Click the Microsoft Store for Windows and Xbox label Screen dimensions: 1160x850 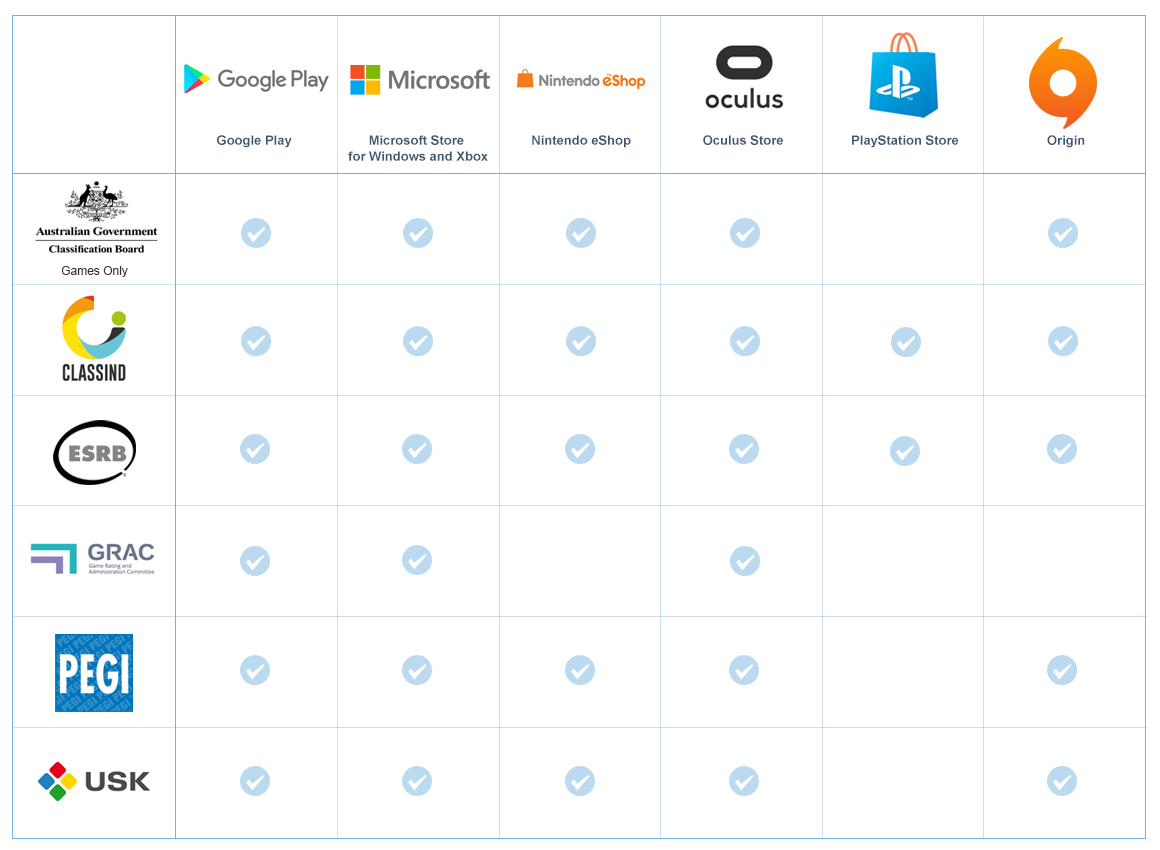coord(418,148)
